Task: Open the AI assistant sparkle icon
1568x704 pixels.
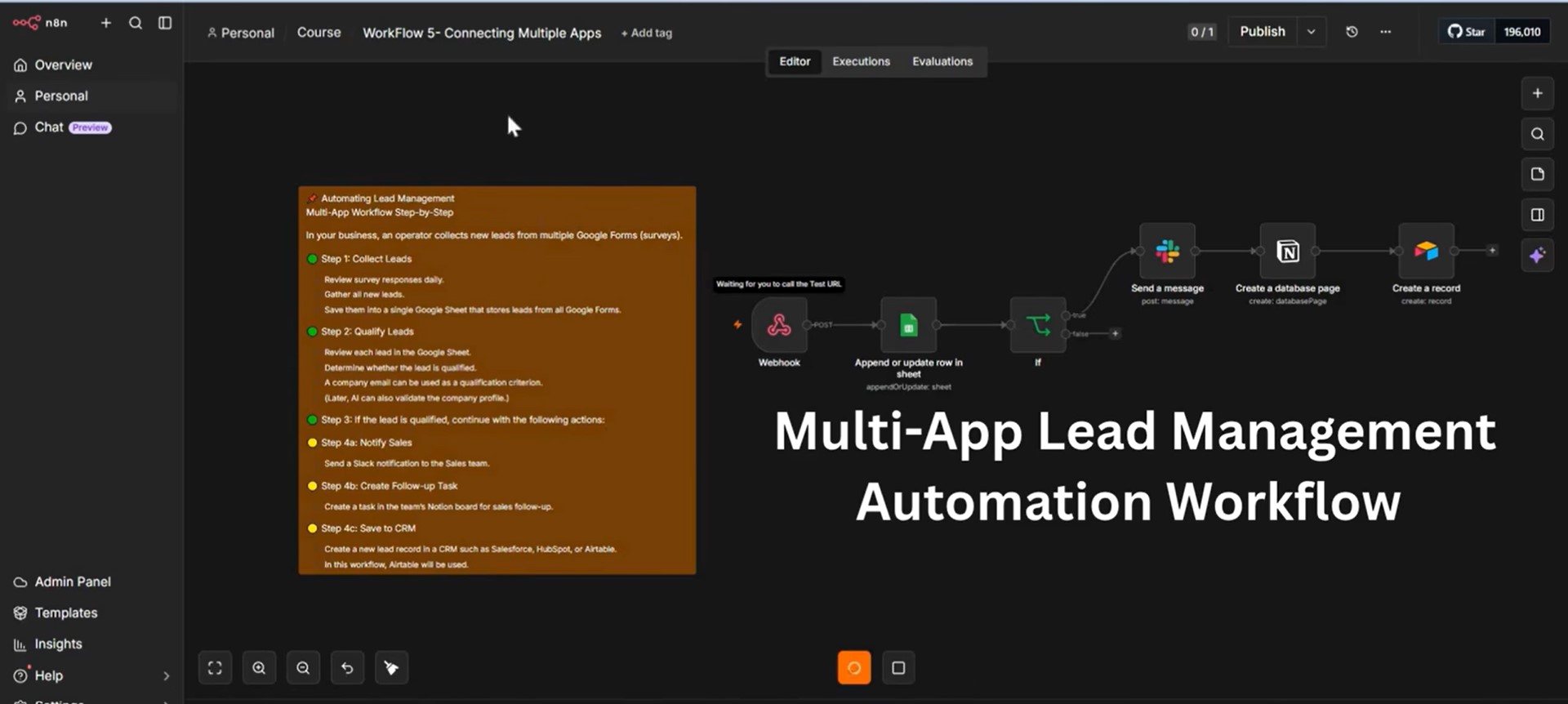Action: [x=1537, y=256]
